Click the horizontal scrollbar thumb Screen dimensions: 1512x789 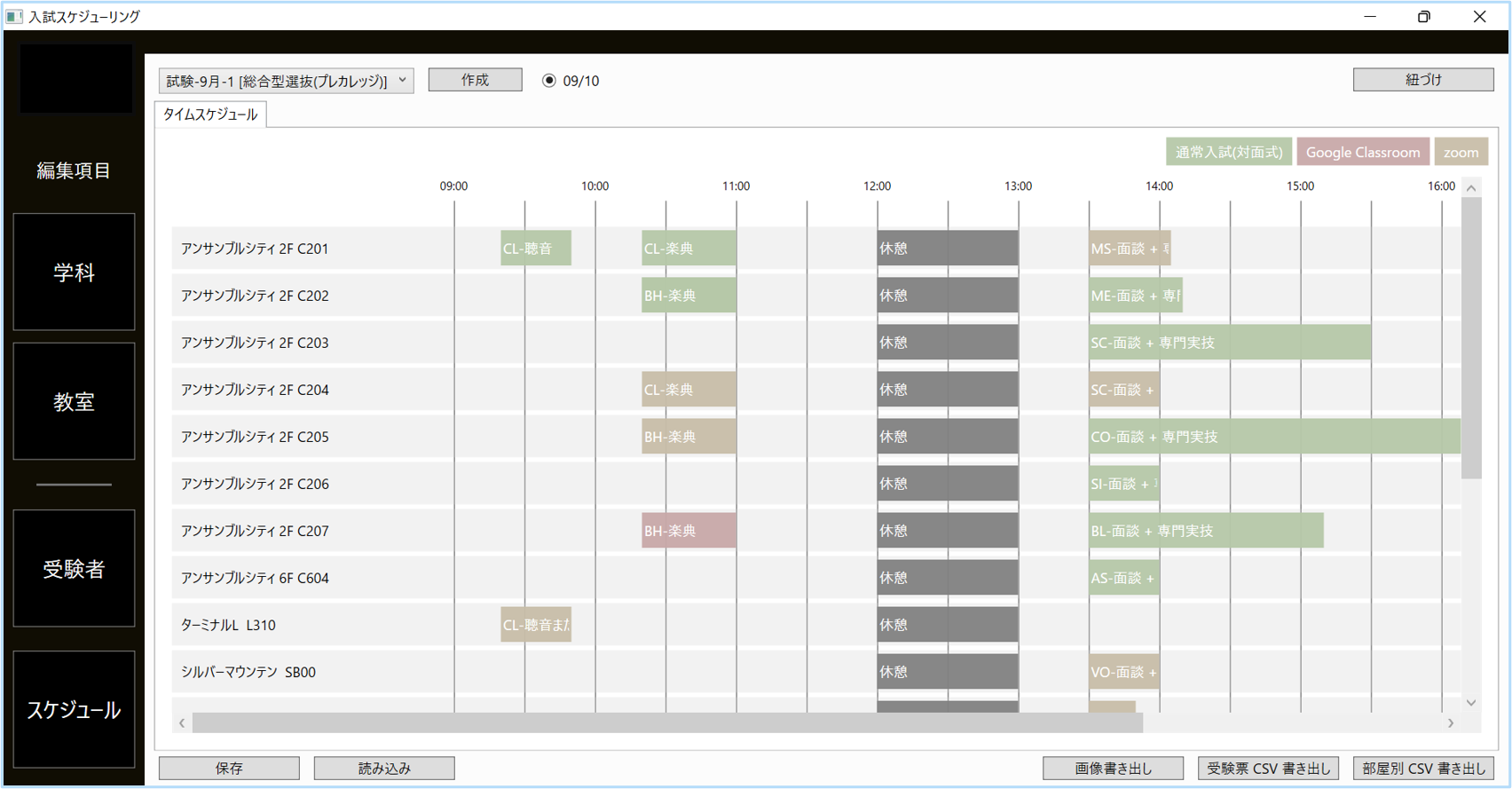[667, 723]
